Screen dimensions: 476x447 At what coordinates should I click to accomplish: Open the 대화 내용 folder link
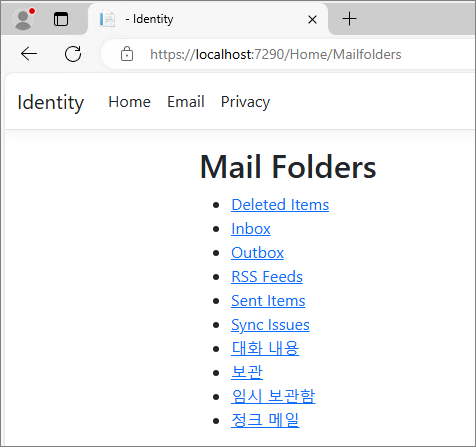pos(265,348)
